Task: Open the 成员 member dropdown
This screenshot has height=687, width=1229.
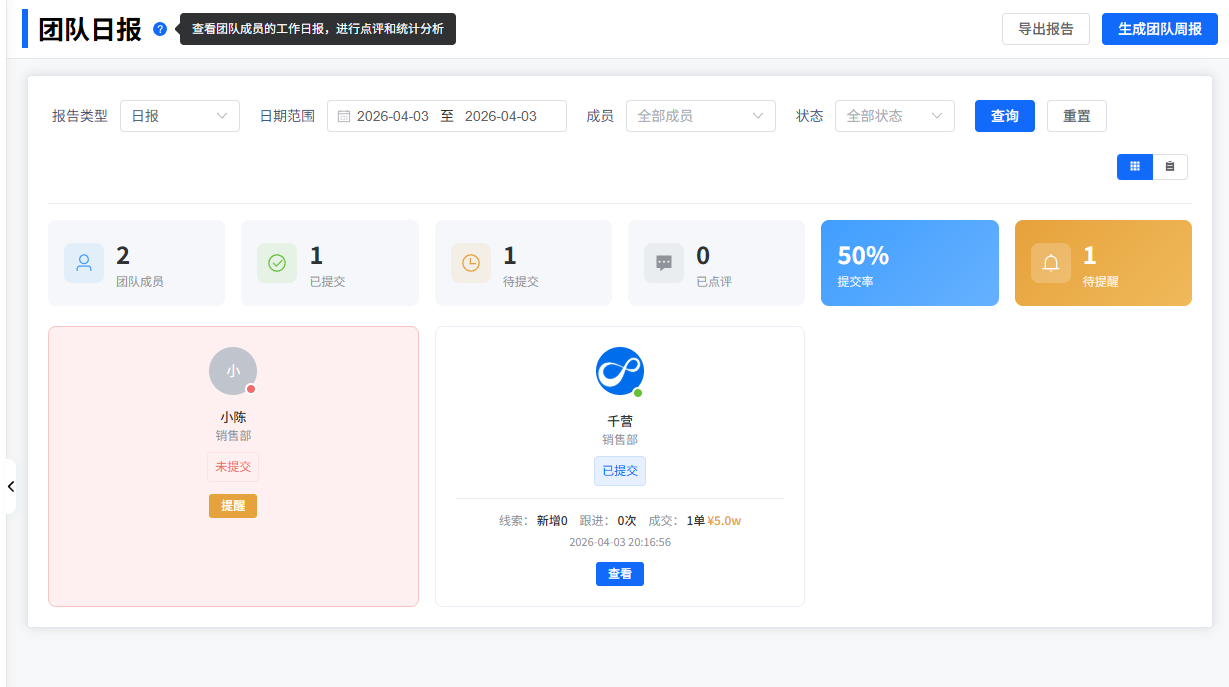Action: point(700,116)
